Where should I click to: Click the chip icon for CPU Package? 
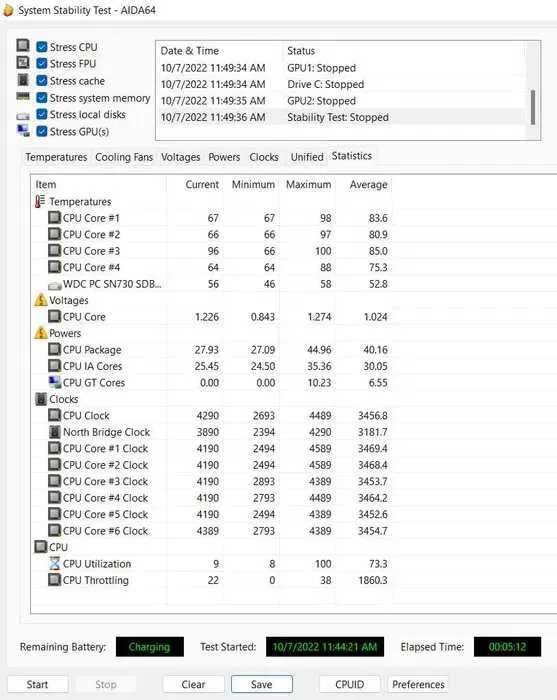pyautogui.click(x=54, y=350)
